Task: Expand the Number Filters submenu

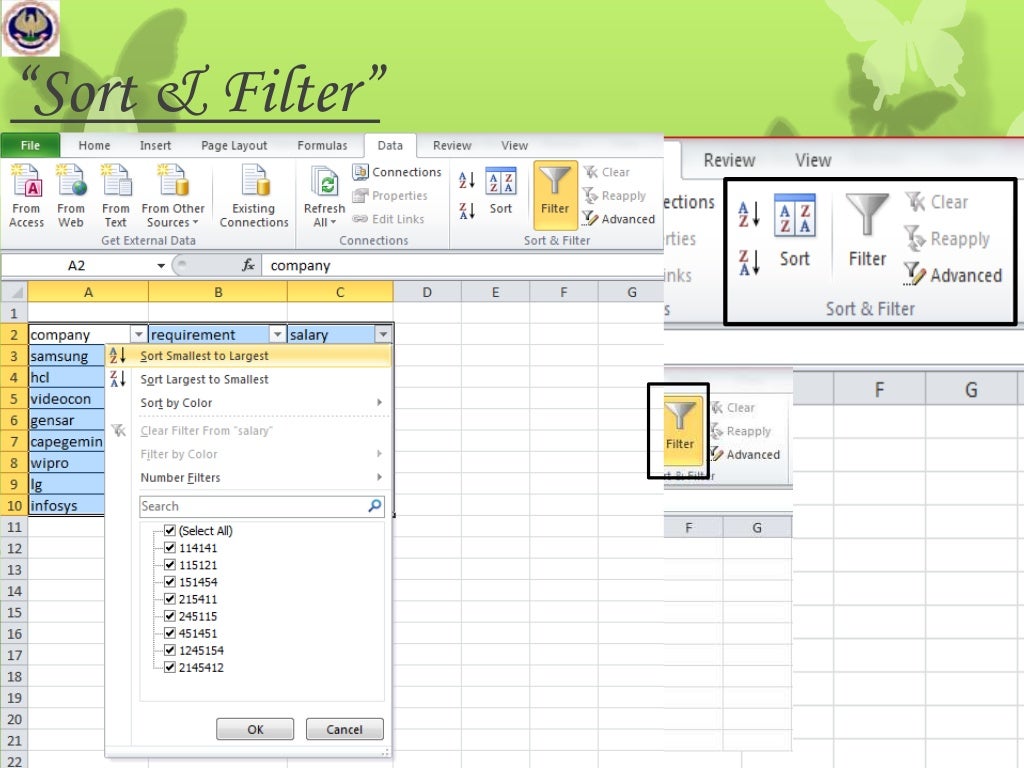Action: tap(379, 477)
